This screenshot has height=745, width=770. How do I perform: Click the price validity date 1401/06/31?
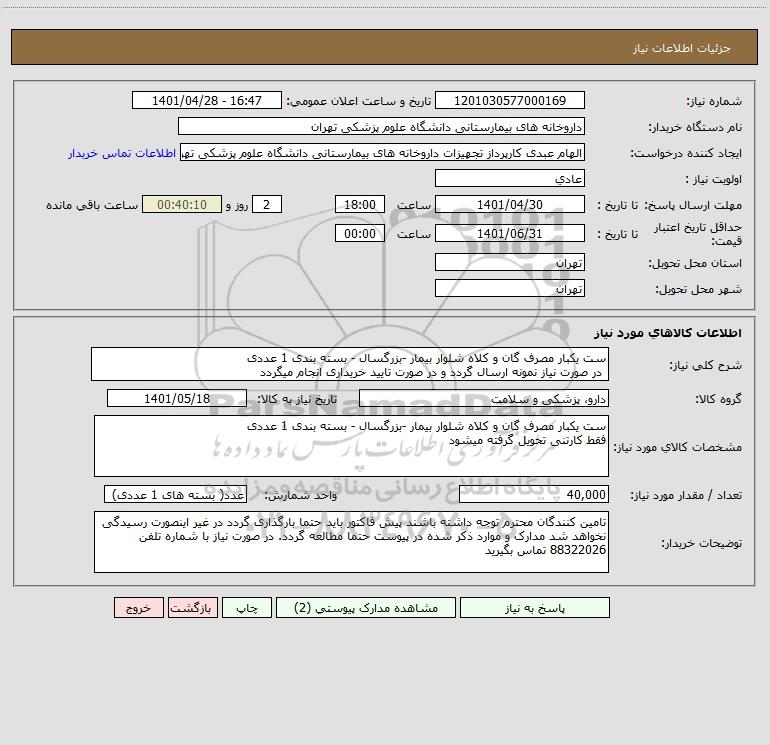510,233
